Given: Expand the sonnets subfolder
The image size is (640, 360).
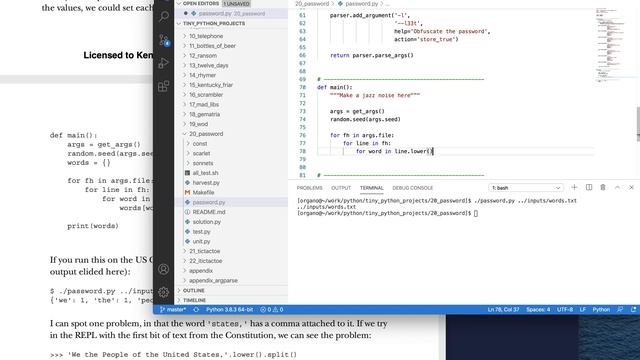Looking at the screenshot, I should tap(202, 163).
